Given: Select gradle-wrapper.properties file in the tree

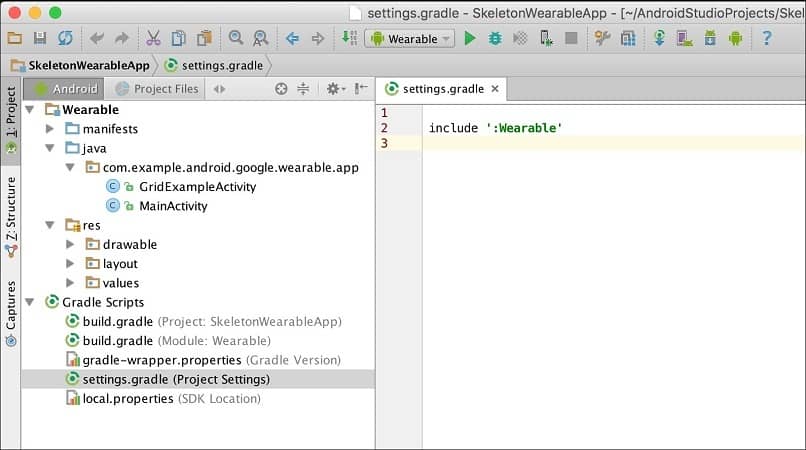Looking at the screenshot, I should (x=161, y=360).
